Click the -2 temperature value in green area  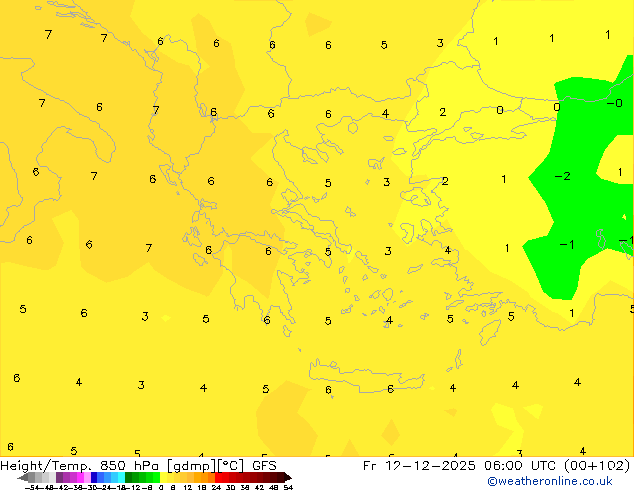(x=562, y=176)
